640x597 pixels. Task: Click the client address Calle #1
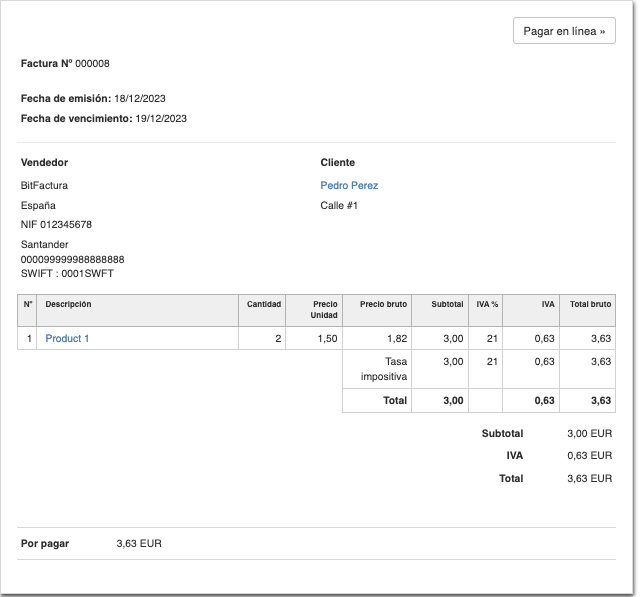click(339, 206)
